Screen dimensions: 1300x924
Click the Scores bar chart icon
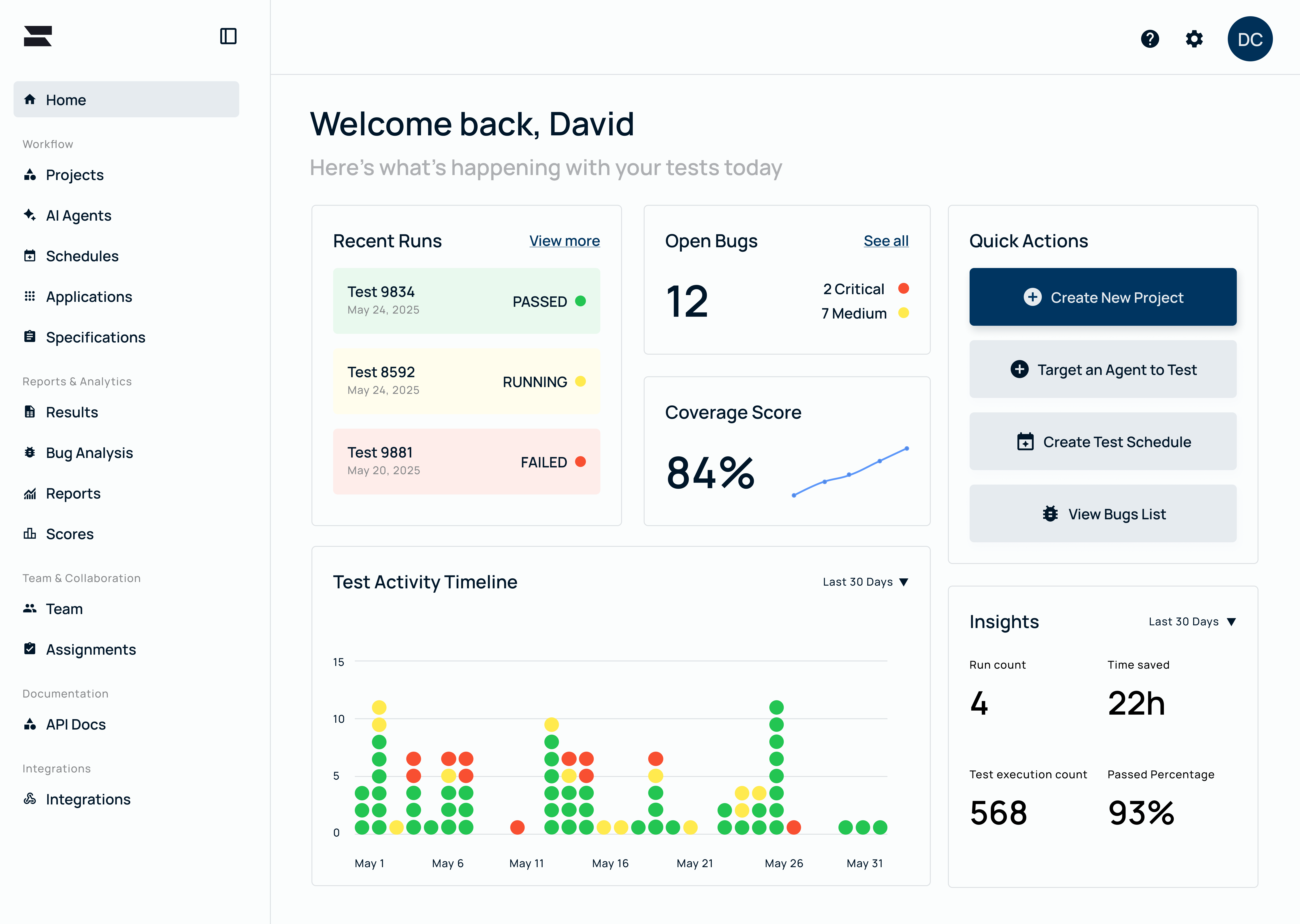click(30, 534)
